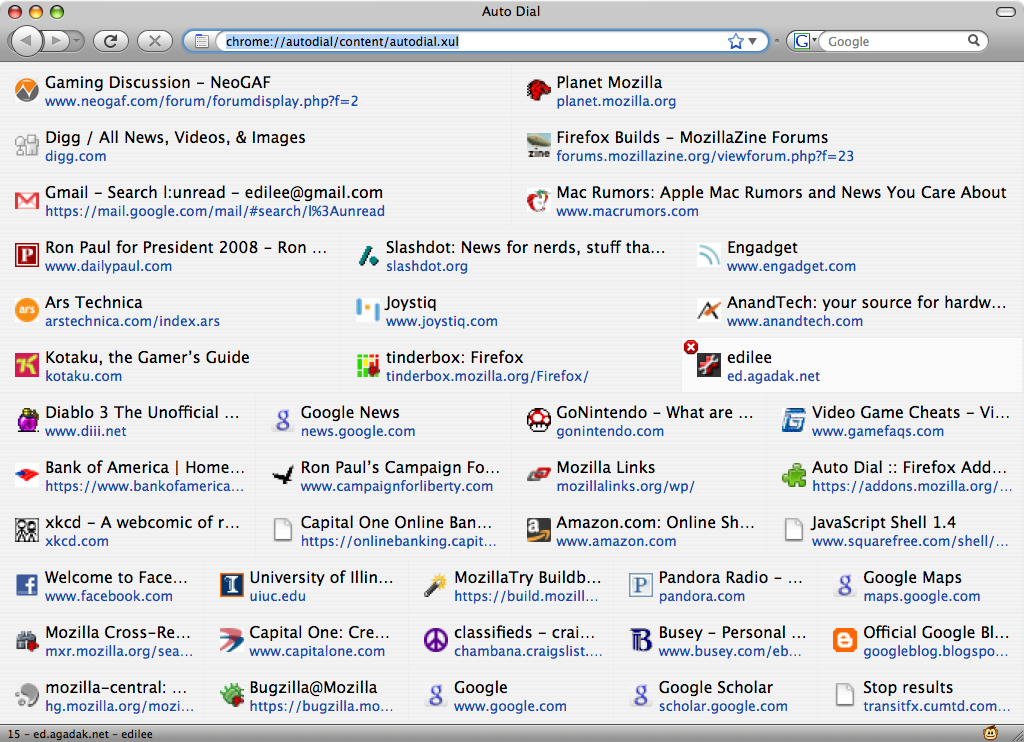Reload the page with the refresh button
Screen dimensions: 1024x742
point(111,41)
